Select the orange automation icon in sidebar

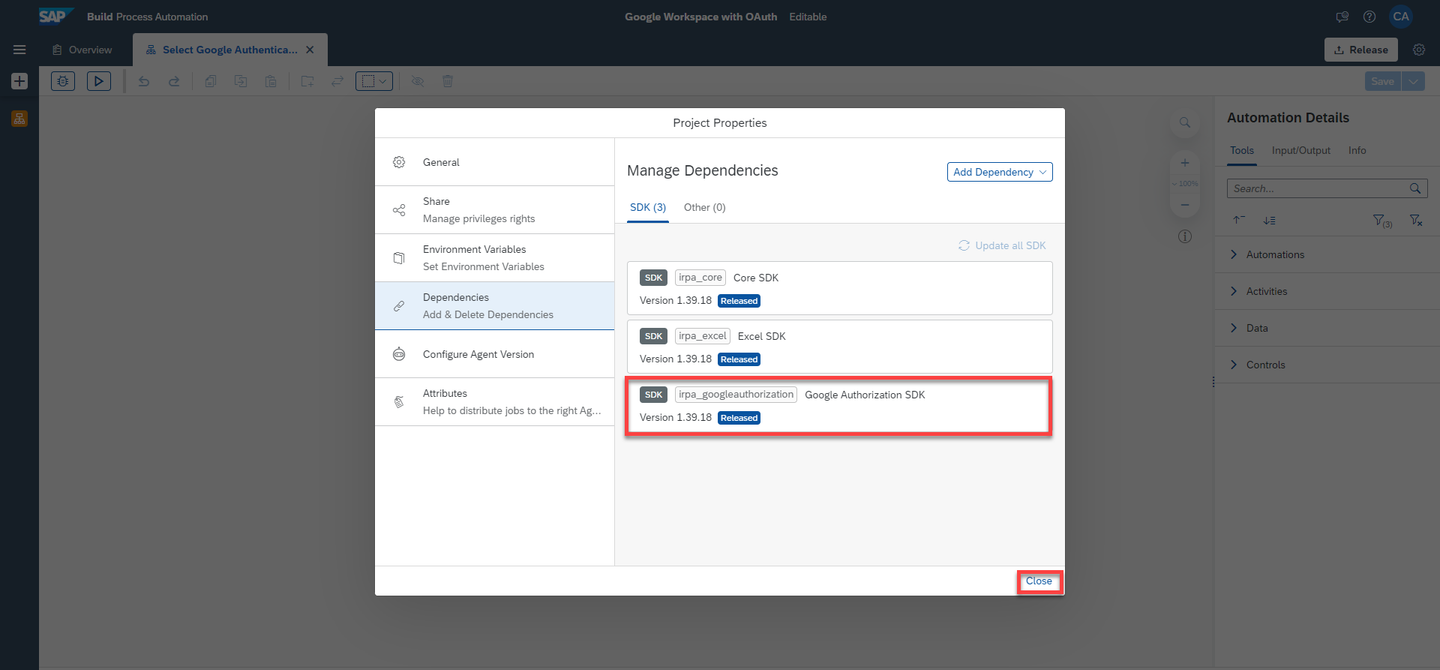point(19,118)
